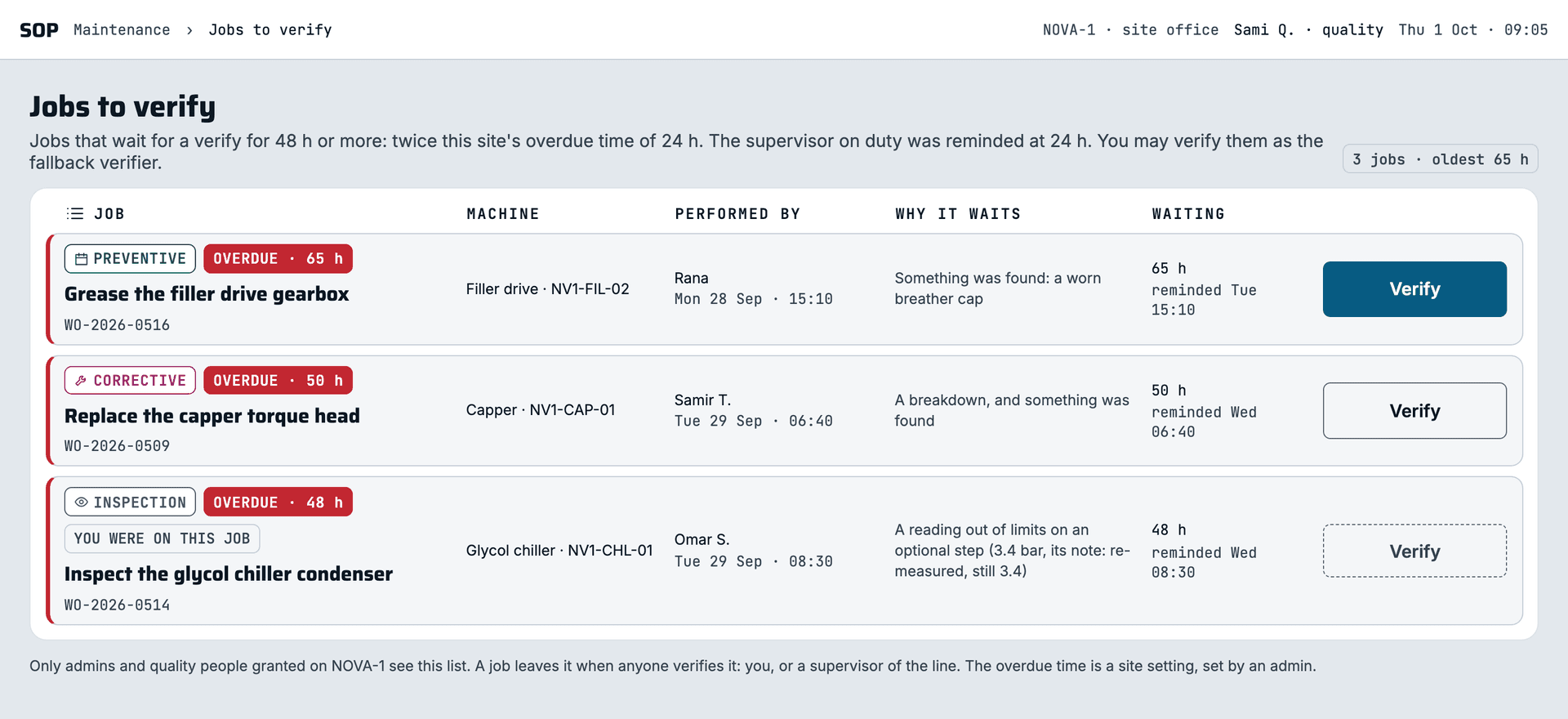Open work order WO-2026-0516
This screenshot has height=719, width=1568.
click(x=117, y=325)
